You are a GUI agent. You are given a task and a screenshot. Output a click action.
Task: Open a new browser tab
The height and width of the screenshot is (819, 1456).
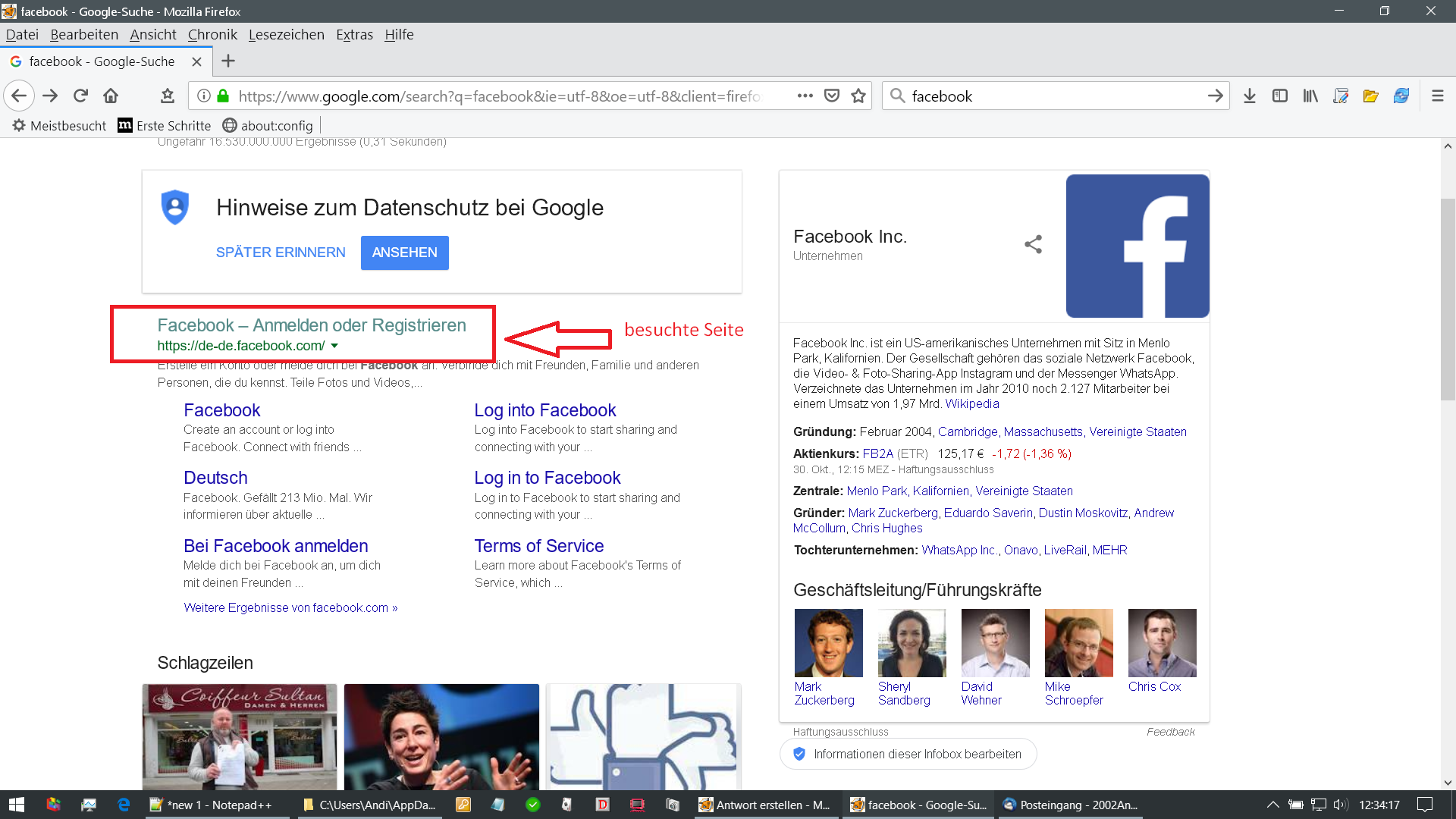(228, 61)
